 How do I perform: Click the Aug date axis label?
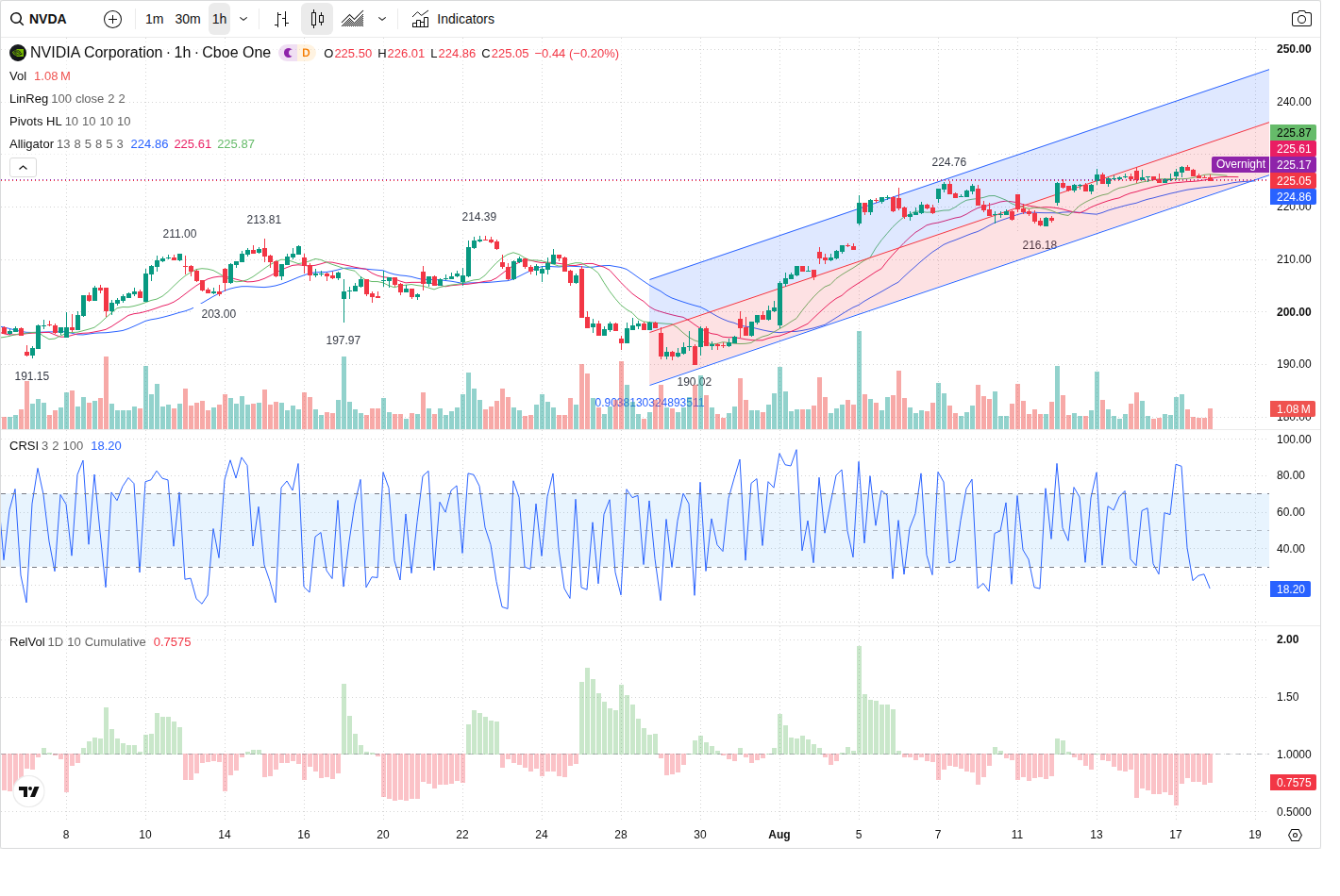point(779,835)
